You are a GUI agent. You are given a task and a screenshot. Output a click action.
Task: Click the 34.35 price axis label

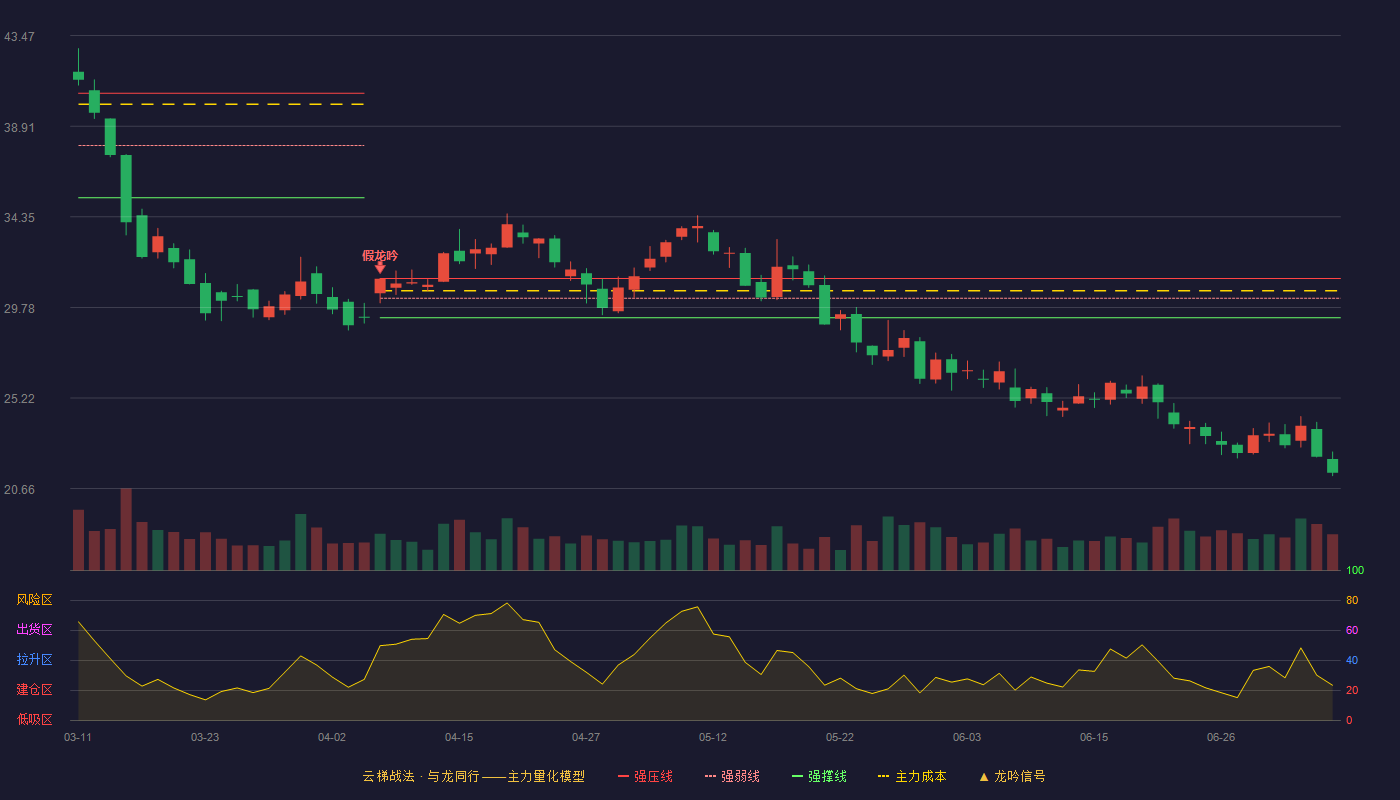pyautogui.click(x=19, y=218)
